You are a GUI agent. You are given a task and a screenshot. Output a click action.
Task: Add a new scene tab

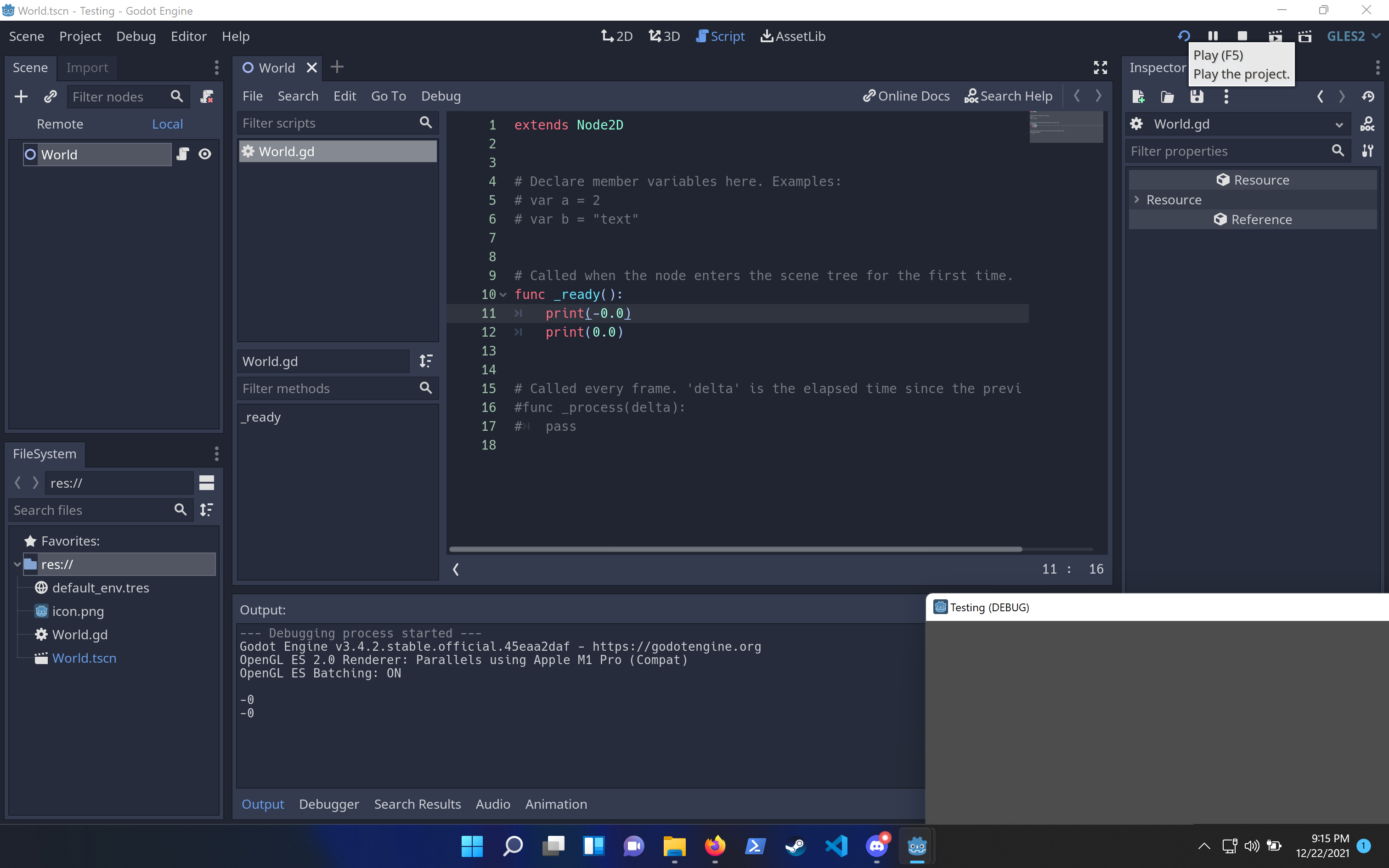337,67
